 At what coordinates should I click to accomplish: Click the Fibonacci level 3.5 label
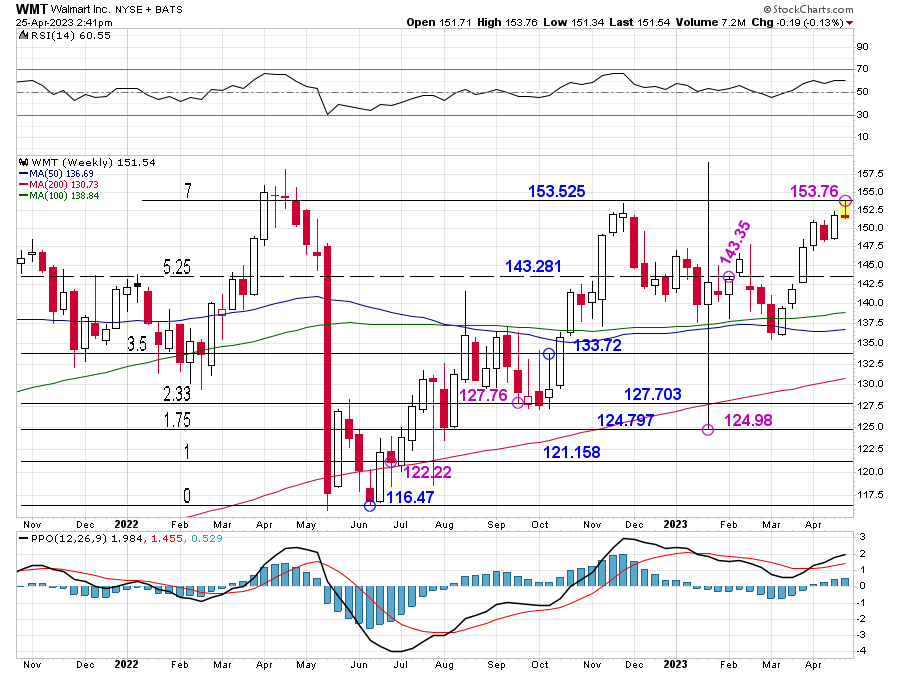click(137, 344)
